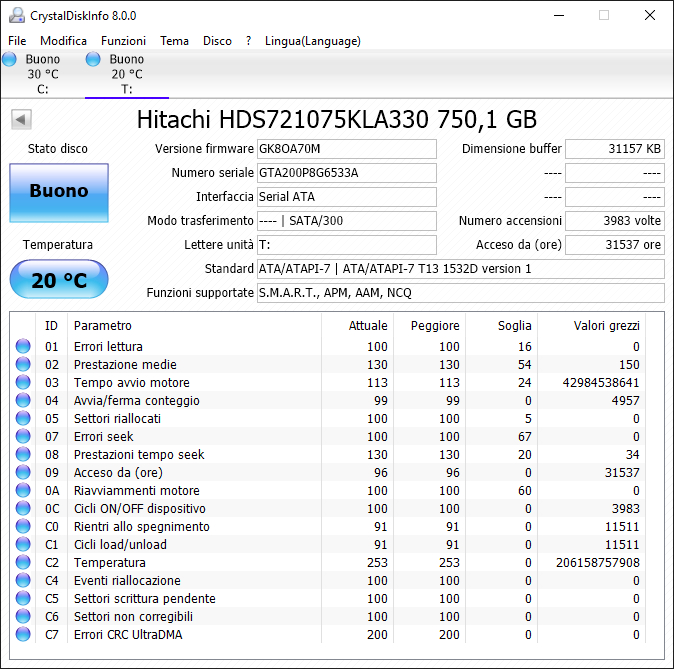Click status orb for Settori riallocati row
Screen dimensions: 674x669
23,418
